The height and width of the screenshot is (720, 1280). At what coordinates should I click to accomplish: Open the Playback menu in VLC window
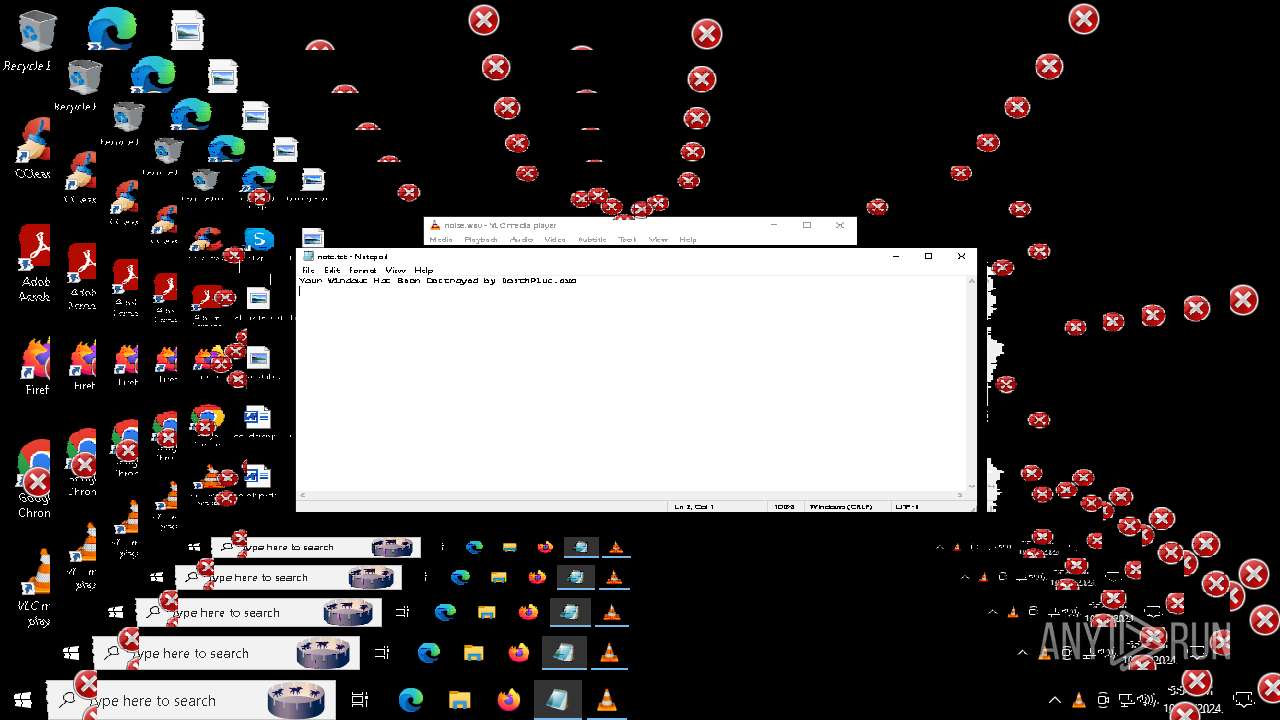[x=480, y=239]
